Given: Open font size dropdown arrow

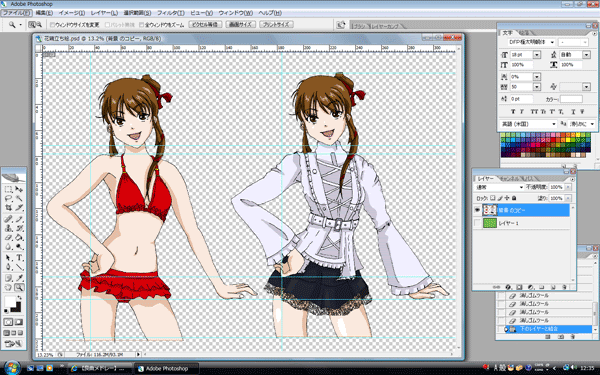Looking at the screenshot, I should [536, 55].
